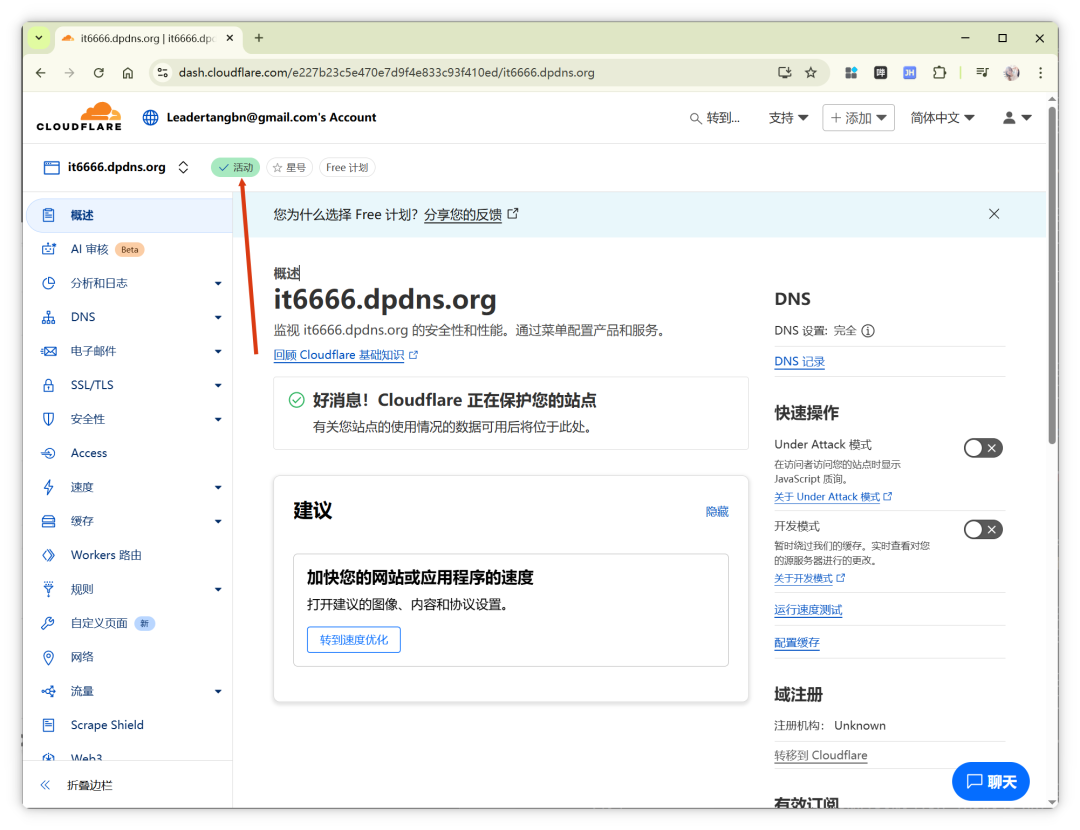
Task: Open browser extensions puzzle icon
Action: (x=939, y=72)
